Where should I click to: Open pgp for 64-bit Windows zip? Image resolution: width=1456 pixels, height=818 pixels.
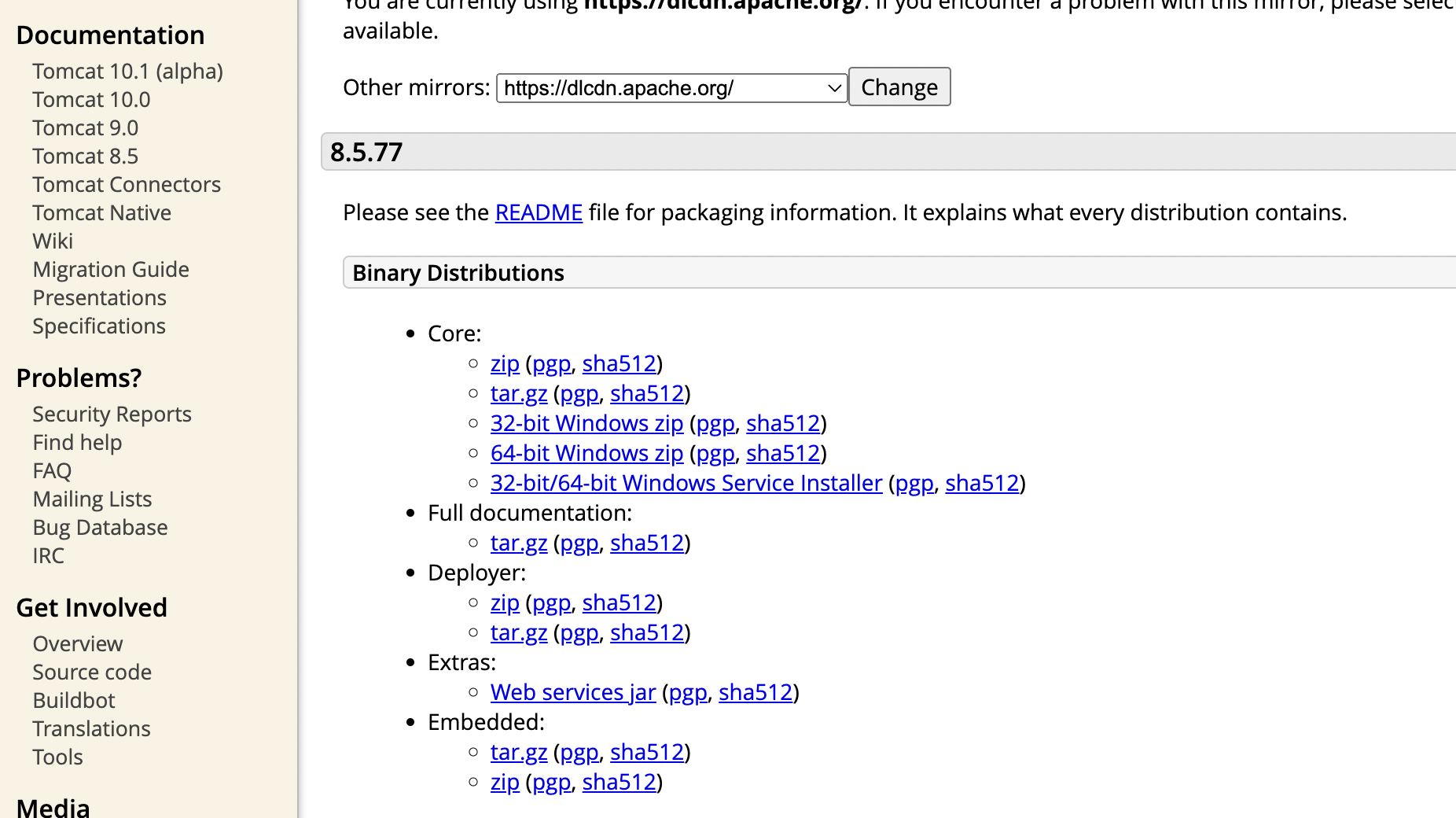pos(715,453)
